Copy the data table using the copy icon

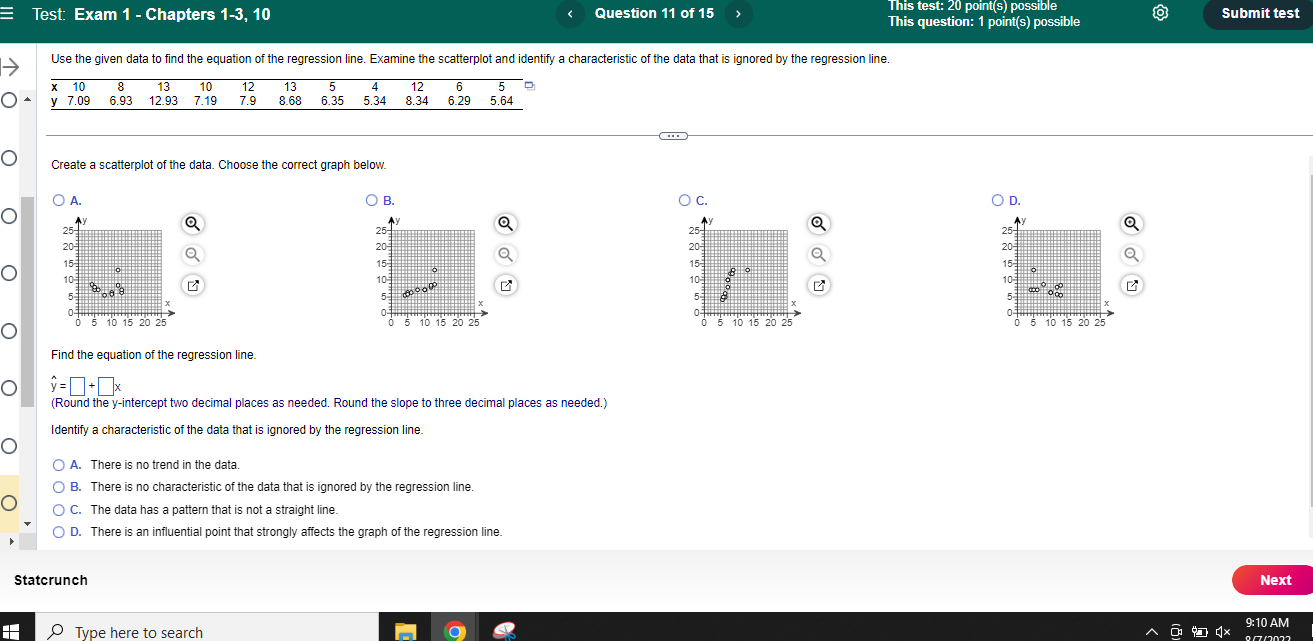(529, 88)
